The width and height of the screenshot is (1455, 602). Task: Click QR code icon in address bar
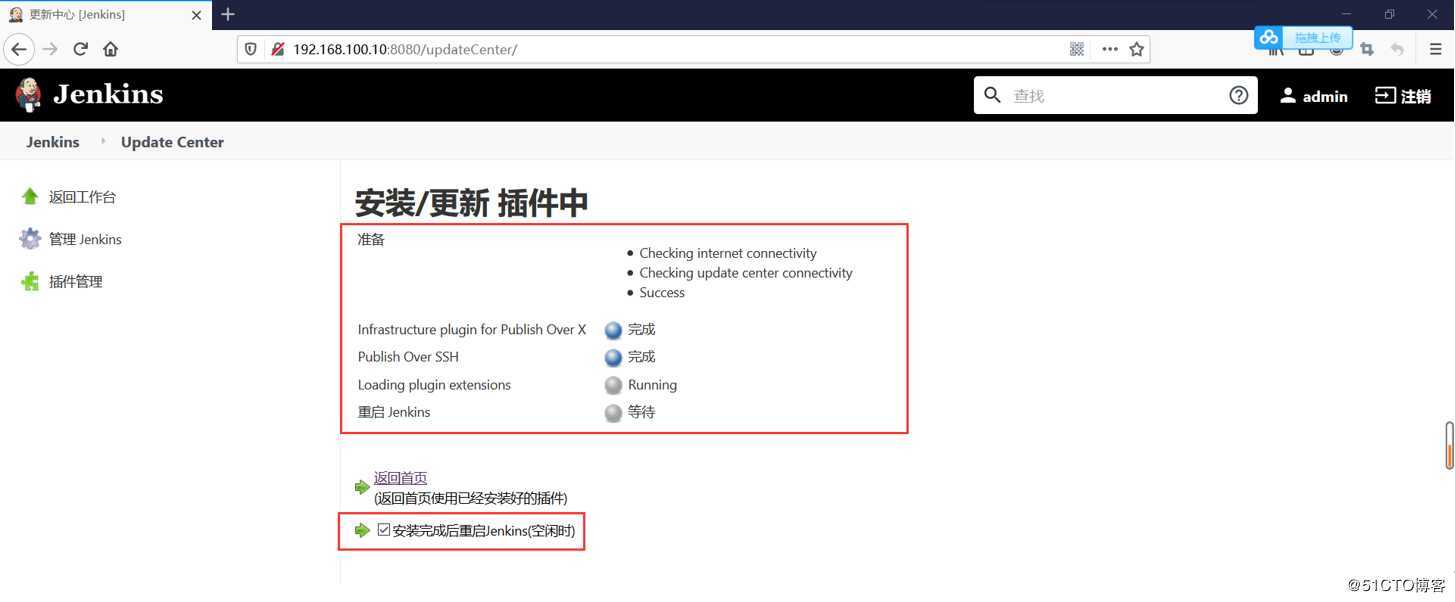click(1077, 49)
